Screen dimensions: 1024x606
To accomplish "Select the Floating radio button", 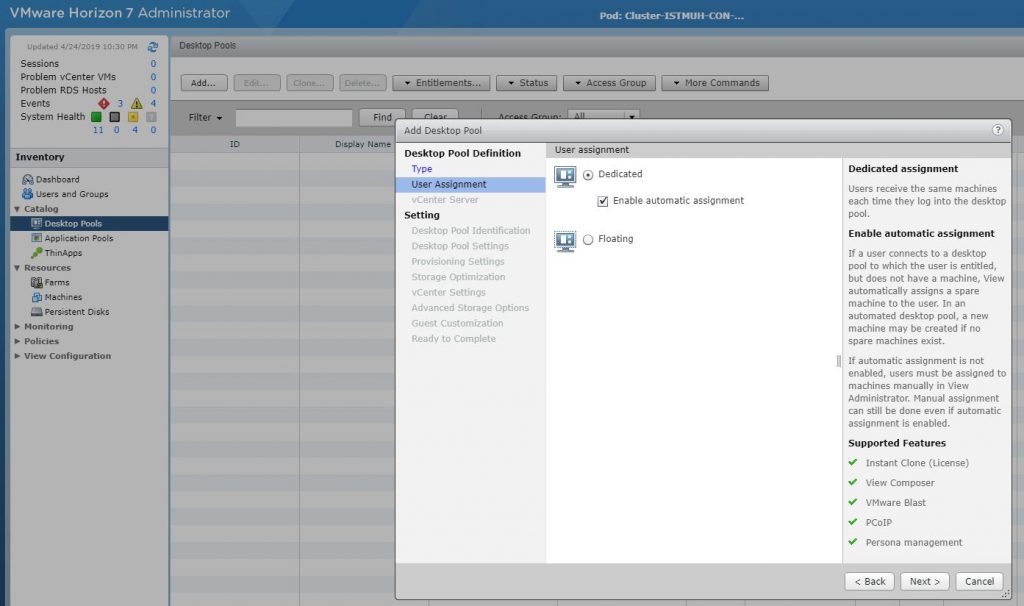I will pyautogui.click(x=588, y=240).
